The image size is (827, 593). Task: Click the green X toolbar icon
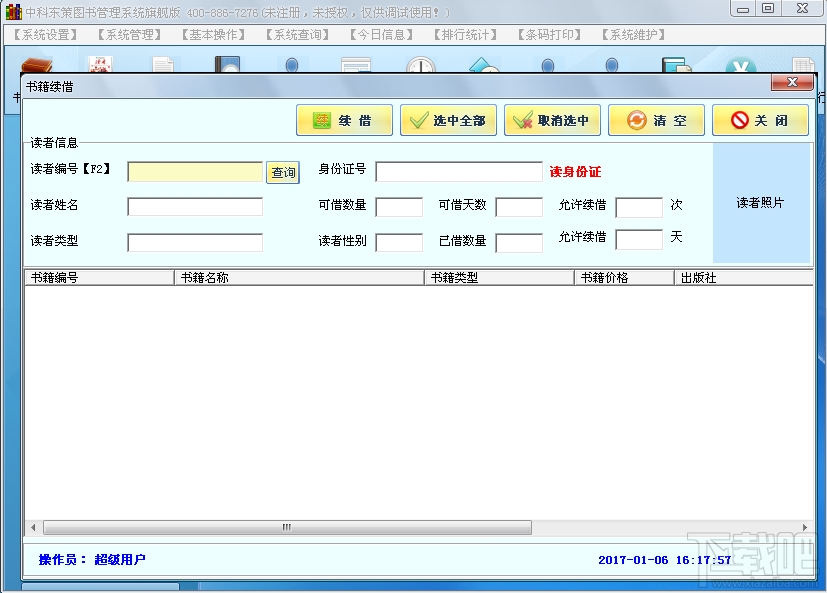[741, 65]
